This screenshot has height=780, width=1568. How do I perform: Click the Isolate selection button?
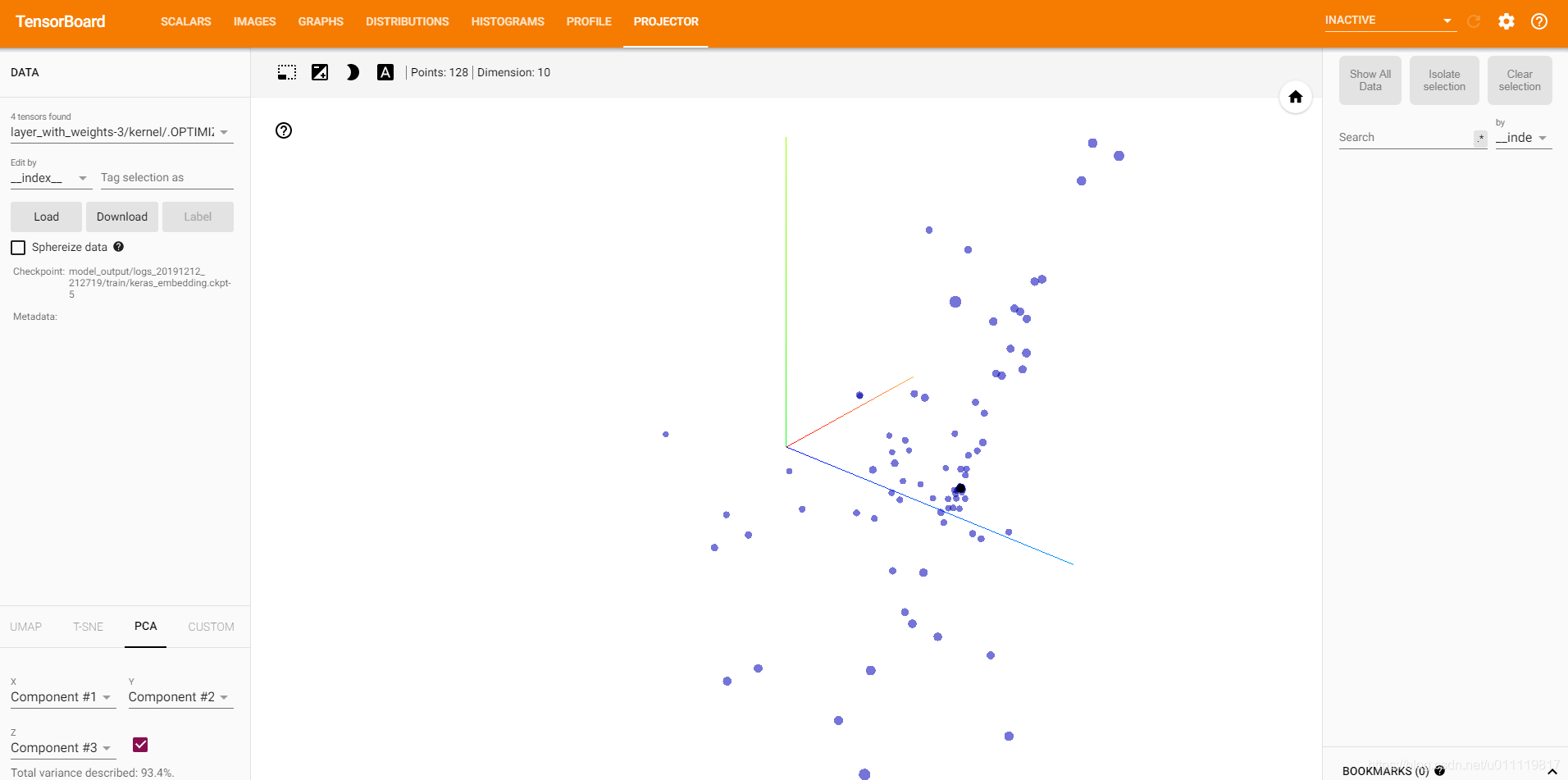click(x=1444, y=80)
